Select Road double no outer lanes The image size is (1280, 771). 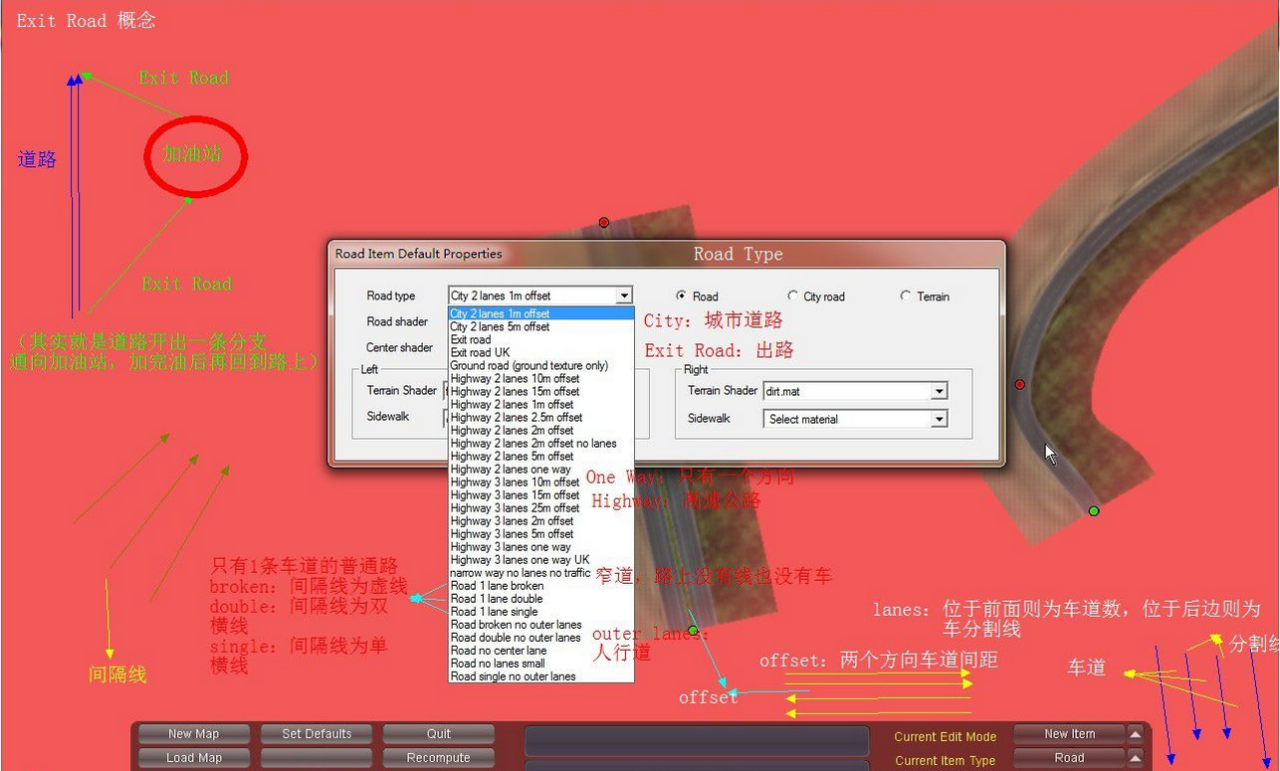[541, 637]
